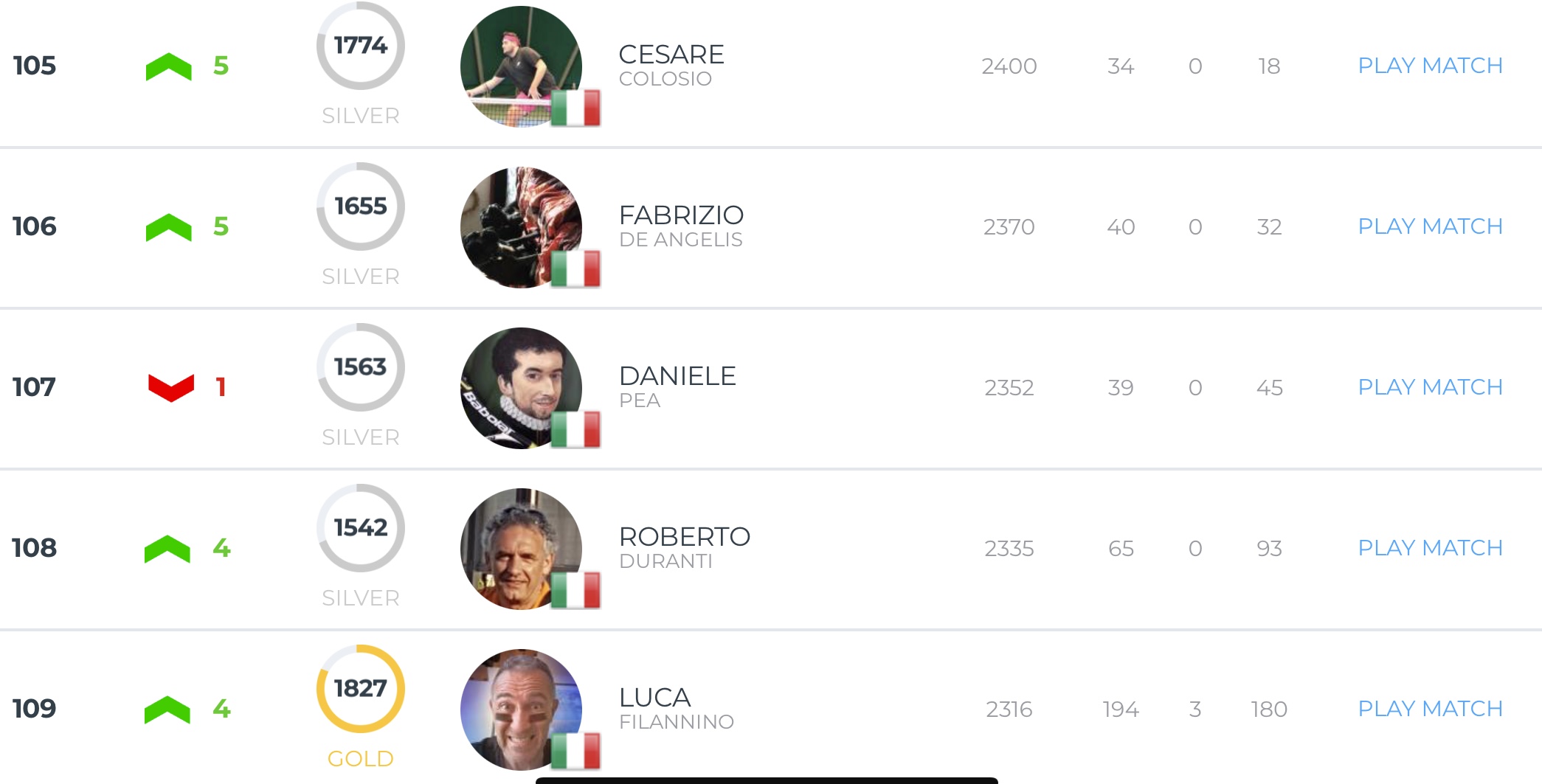Screen dimensions: 1542x784
Task: Click the green up arrow at rank 109
Action: (x=167, y=710)
